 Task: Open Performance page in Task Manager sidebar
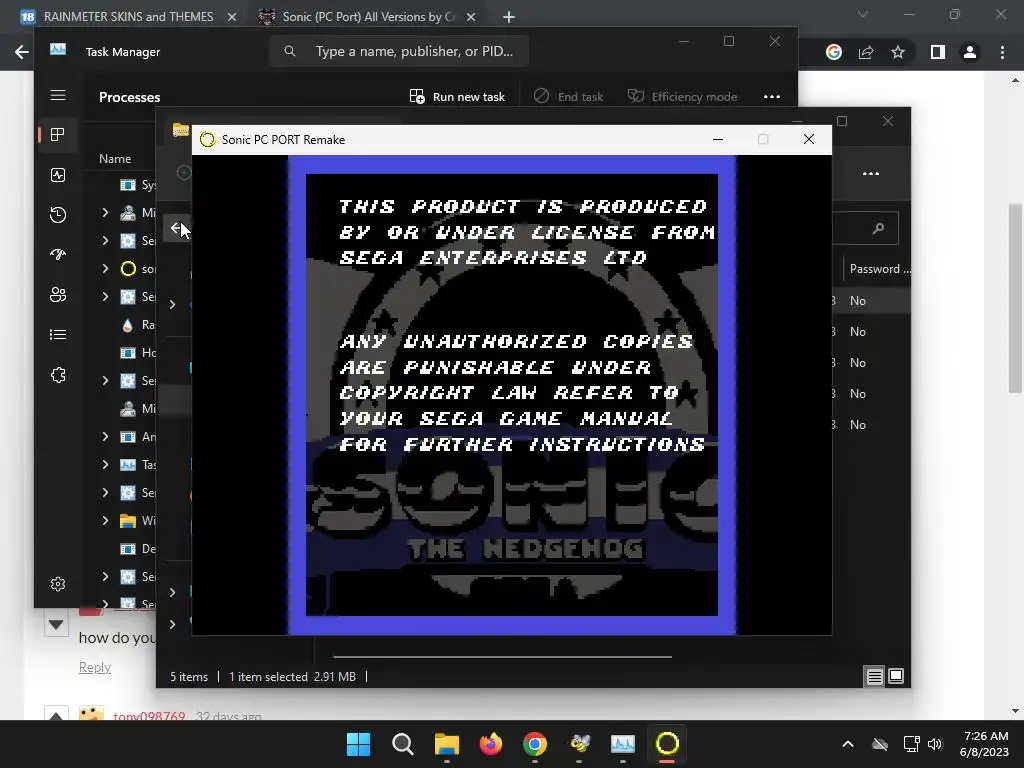point(58,175)
